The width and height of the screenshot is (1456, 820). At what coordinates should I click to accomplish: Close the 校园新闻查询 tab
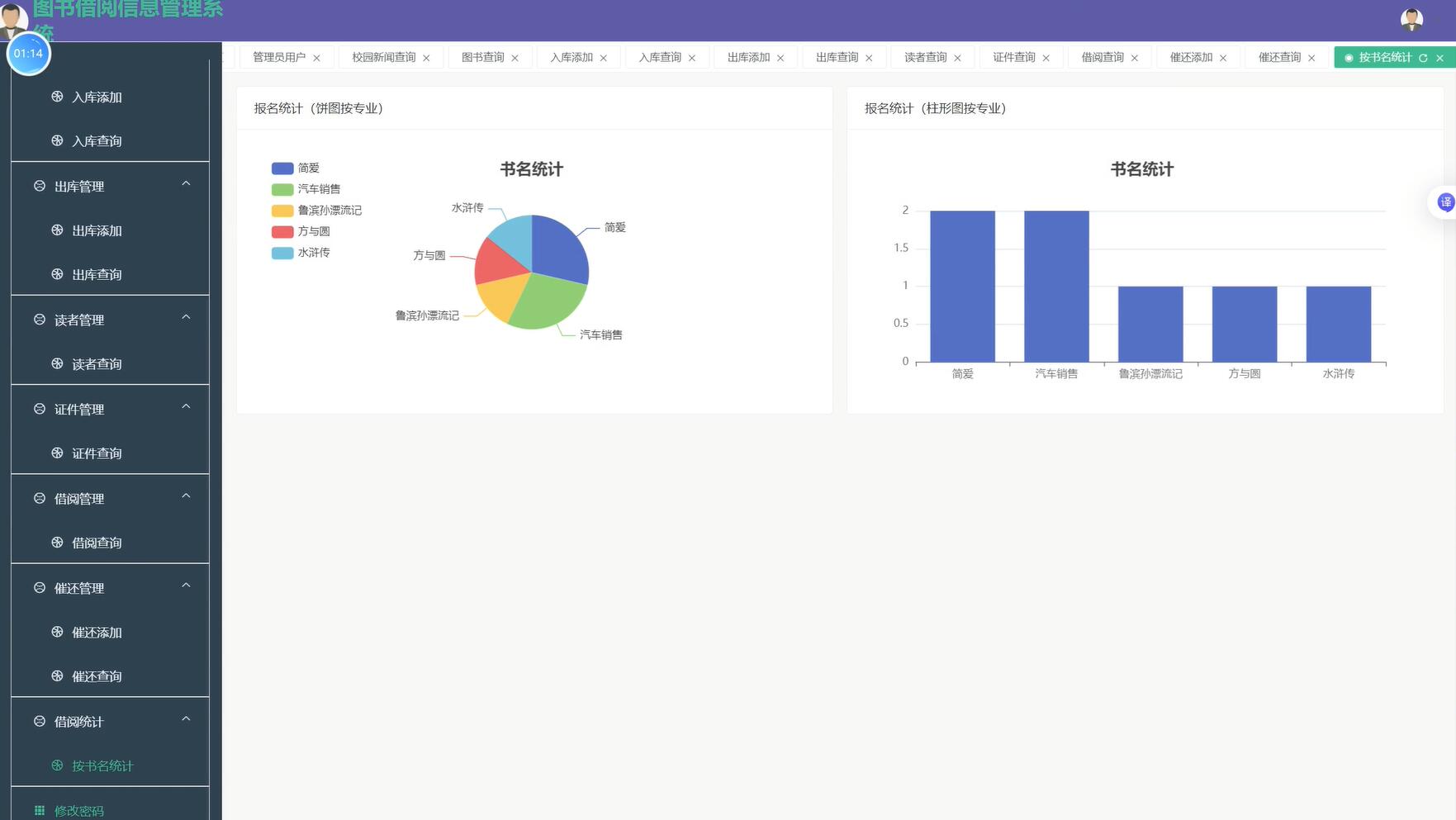click(x=426, y=58)
